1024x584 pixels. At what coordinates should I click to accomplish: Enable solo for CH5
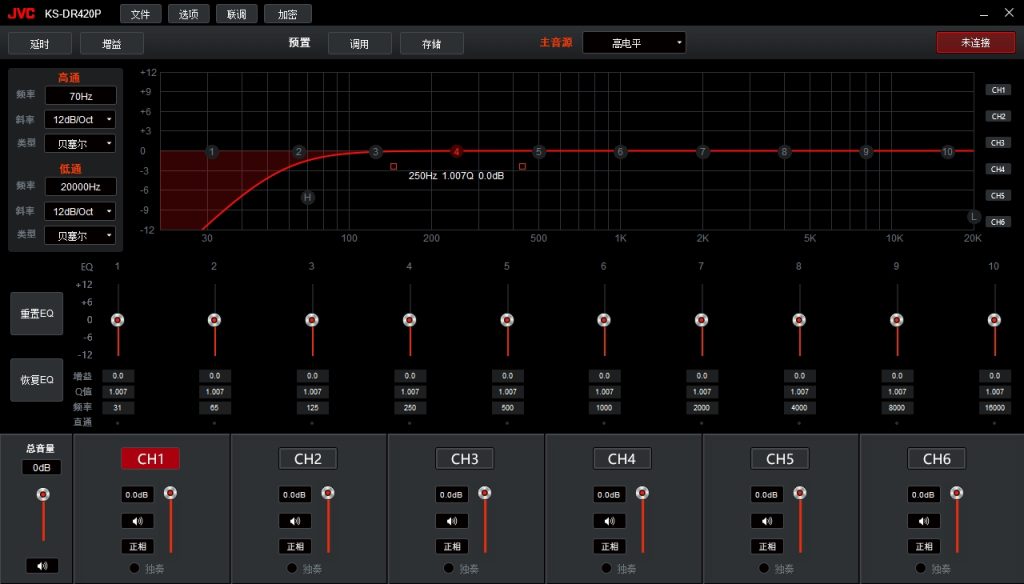763,568
